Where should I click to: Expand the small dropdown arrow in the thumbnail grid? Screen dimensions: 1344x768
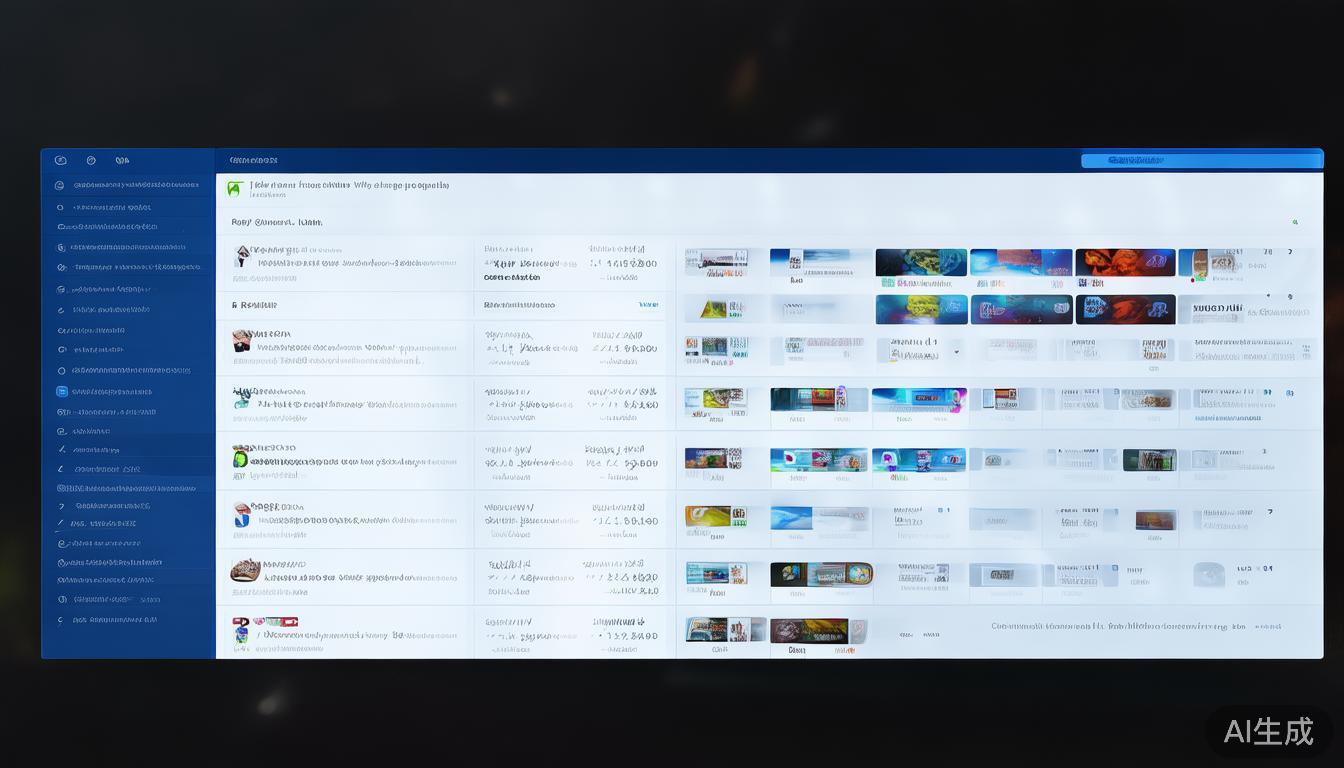tap(957, 352)
